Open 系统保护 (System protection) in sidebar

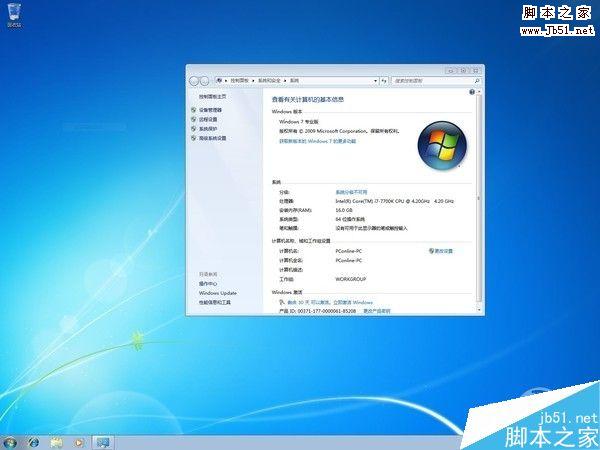(x=208, y=129)
